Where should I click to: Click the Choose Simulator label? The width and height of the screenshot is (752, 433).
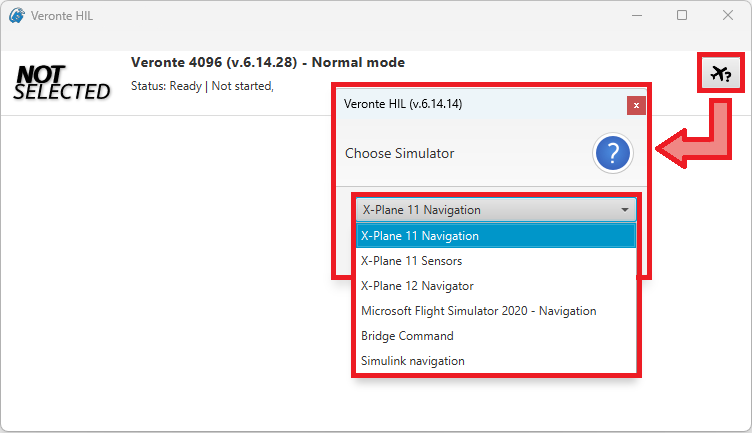pyautogui.click(x=399, y=153)
